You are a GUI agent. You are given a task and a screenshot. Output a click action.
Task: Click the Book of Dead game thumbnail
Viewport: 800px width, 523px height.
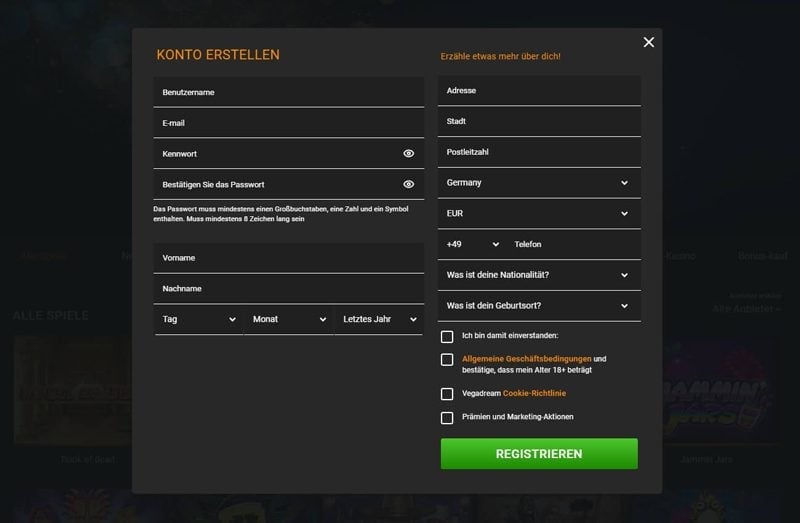pos(73,390)
